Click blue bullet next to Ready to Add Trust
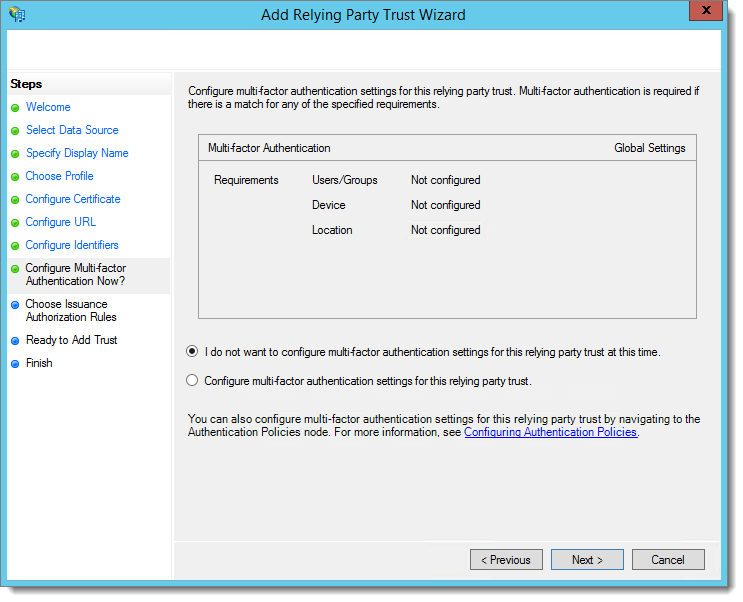The height and width of the screenshot is (602, 743). [15, 341]
